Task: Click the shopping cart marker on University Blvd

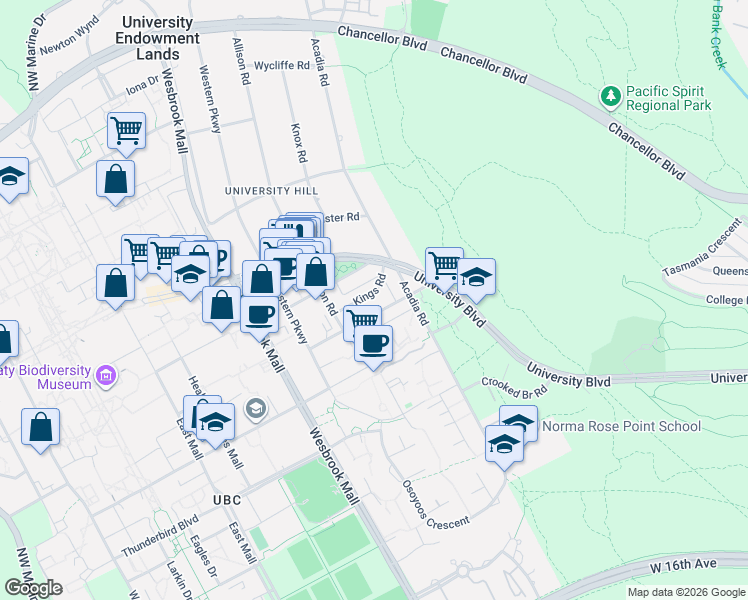Action: click(442, 265)
